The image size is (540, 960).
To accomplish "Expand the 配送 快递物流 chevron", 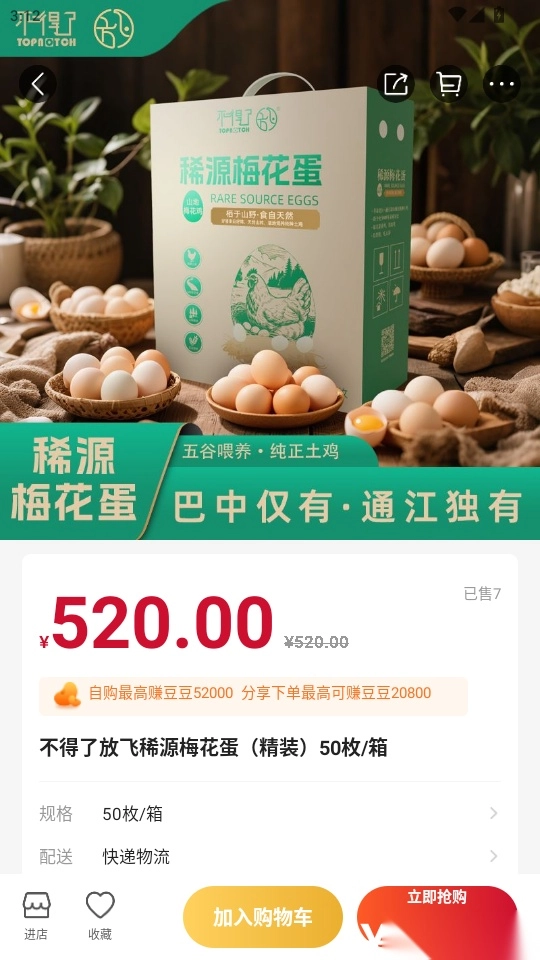I will pyautogui.click(x=493, y=856).
